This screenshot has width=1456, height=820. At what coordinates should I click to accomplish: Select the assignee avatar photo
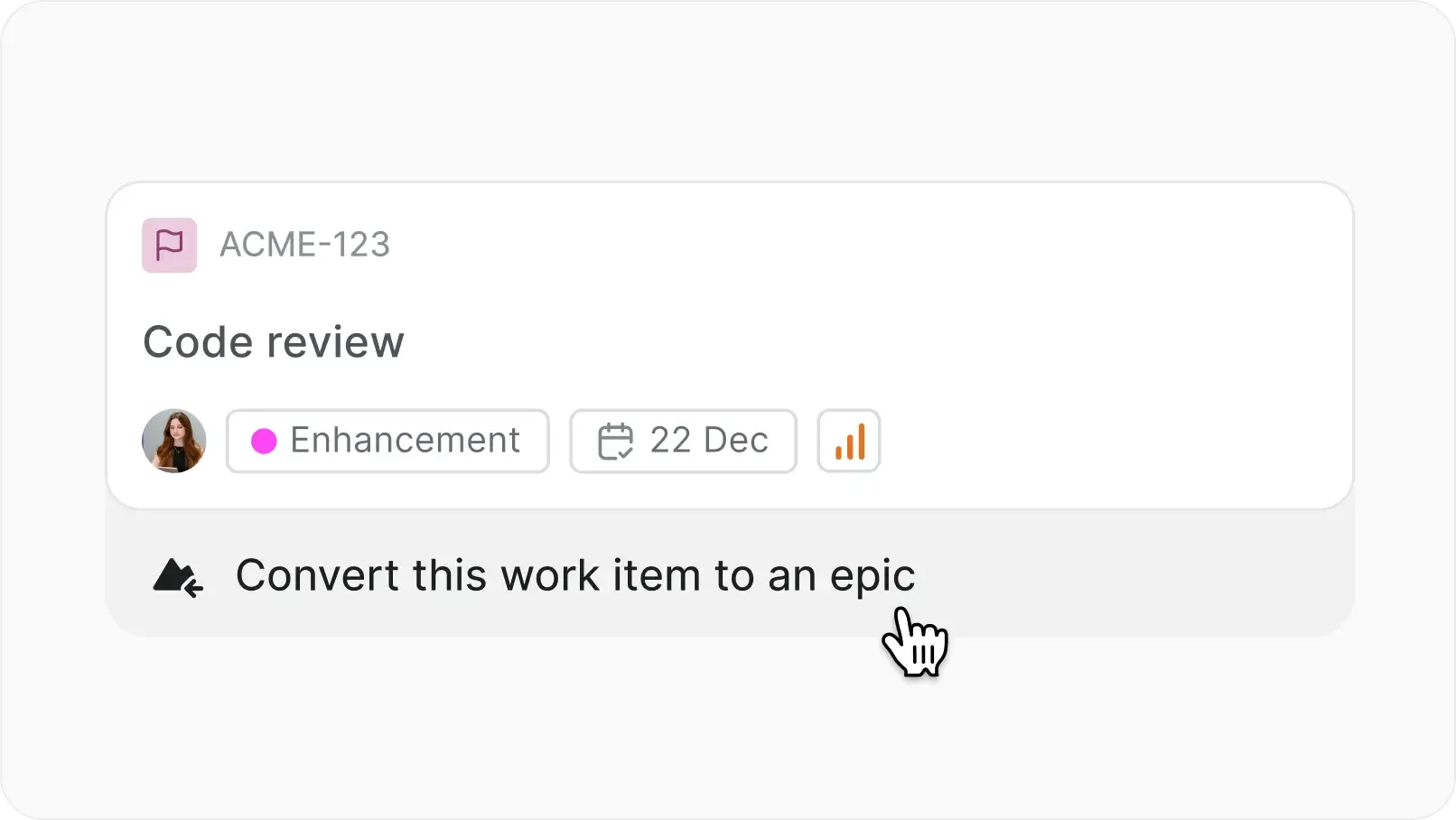174,441
